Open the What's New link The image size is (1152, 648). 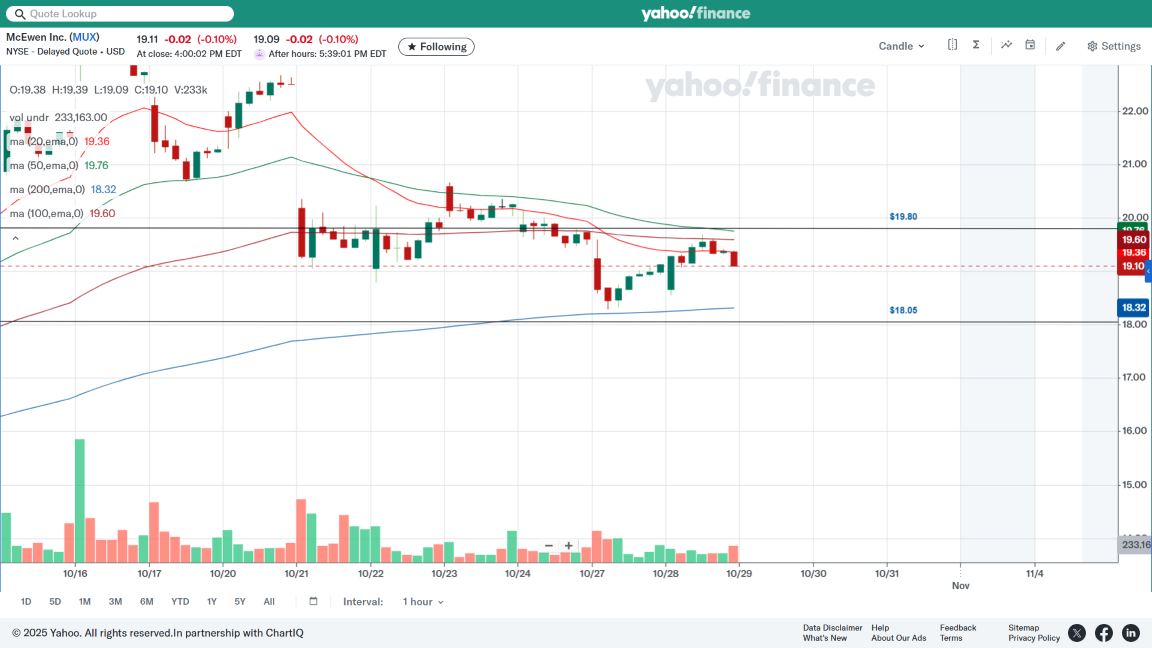(x=824, y=638)
